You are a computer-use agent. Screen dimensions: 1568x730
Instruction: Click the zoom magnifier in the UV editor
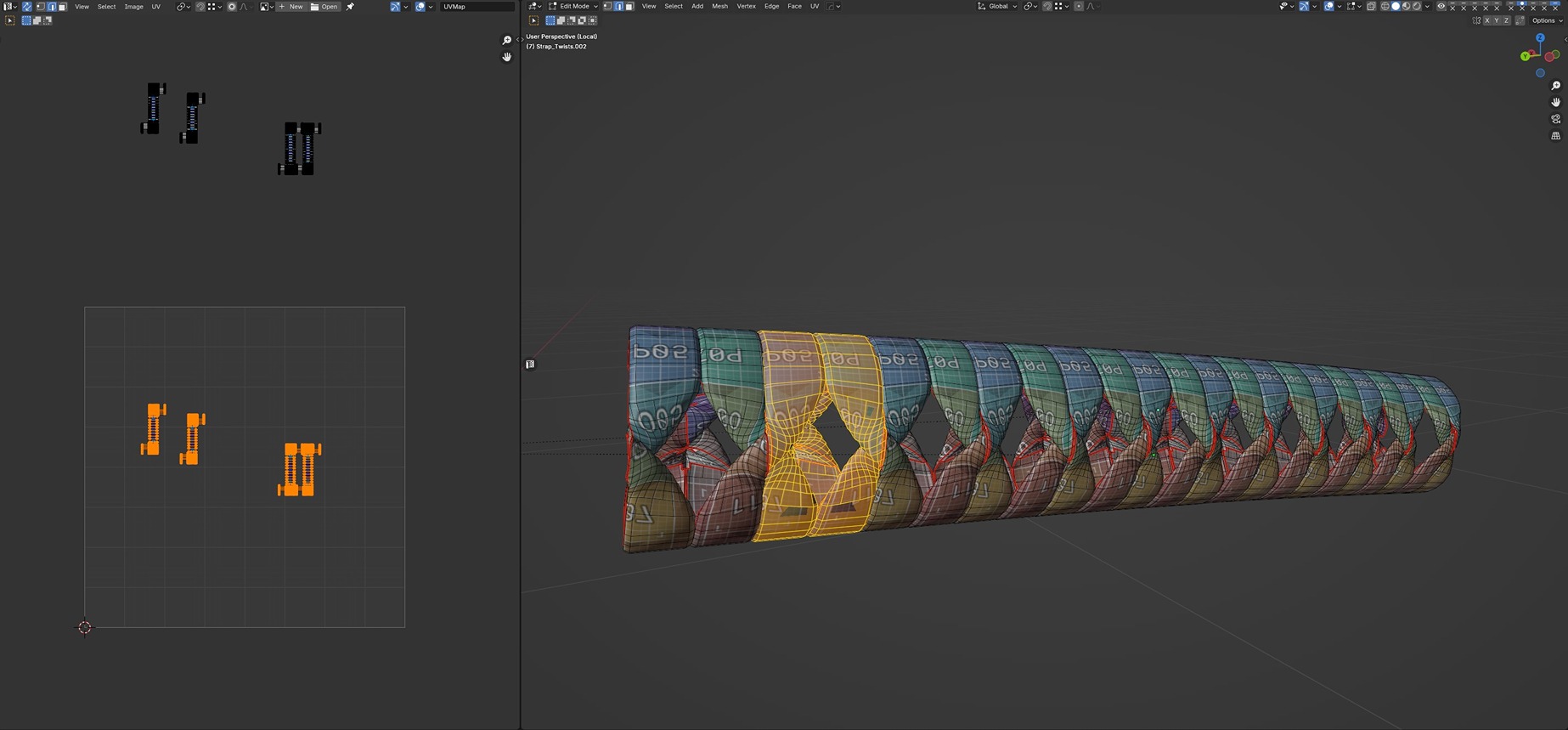coord(507,41)
